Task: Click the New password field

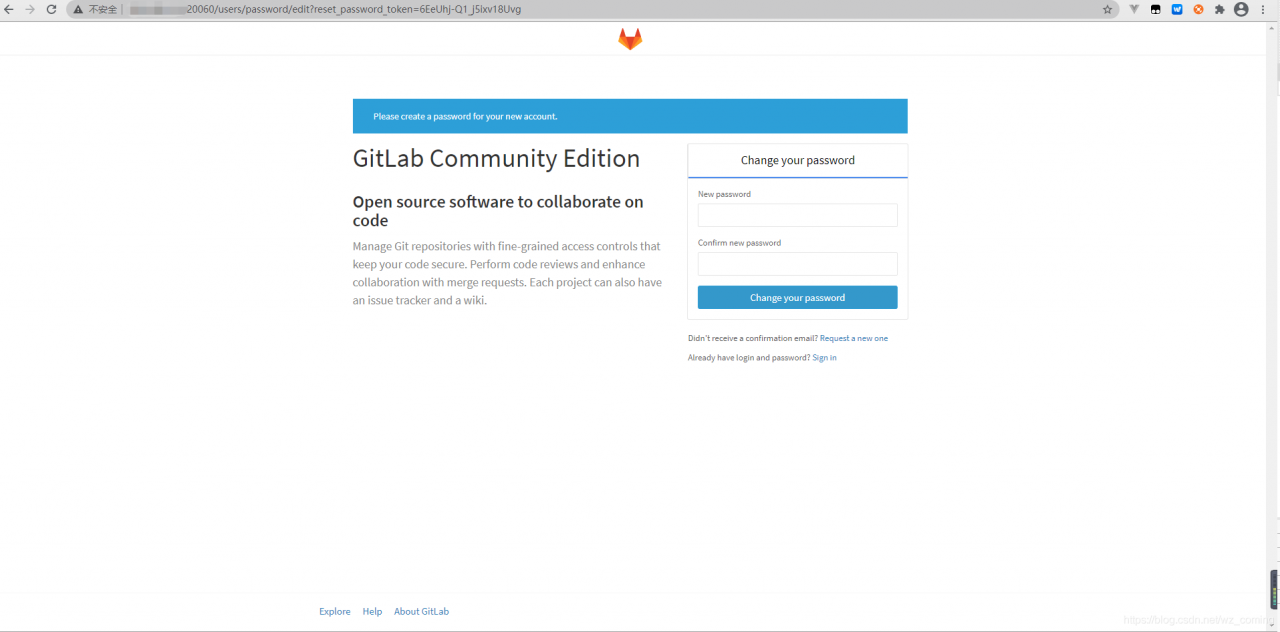Action: 797,215
